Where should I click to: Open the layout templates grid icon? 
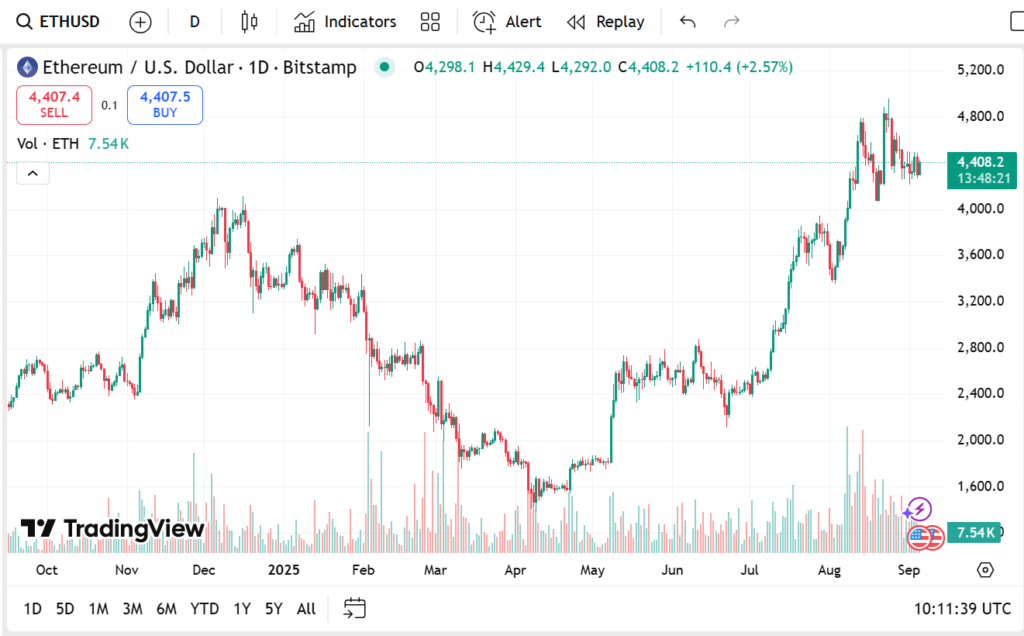[x=430, y=22]
